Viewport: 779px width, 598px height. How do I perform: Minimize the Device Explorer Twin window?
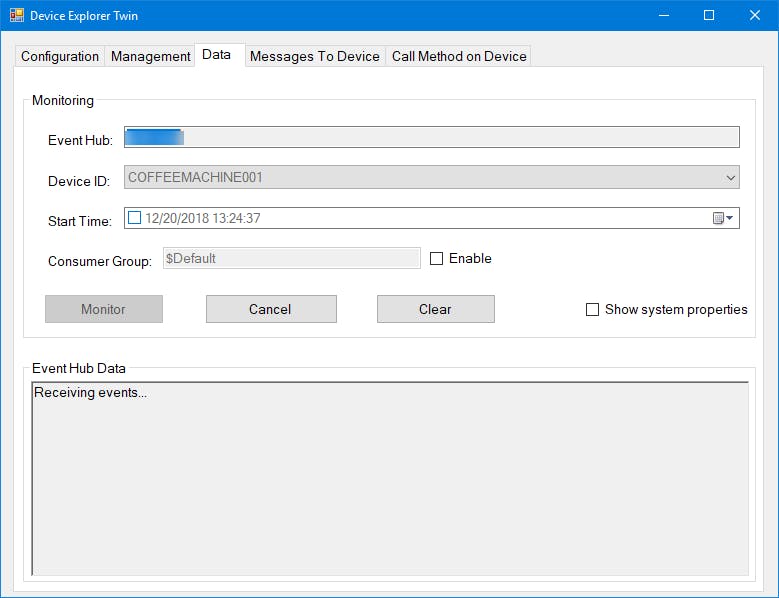tap(664, 15)
